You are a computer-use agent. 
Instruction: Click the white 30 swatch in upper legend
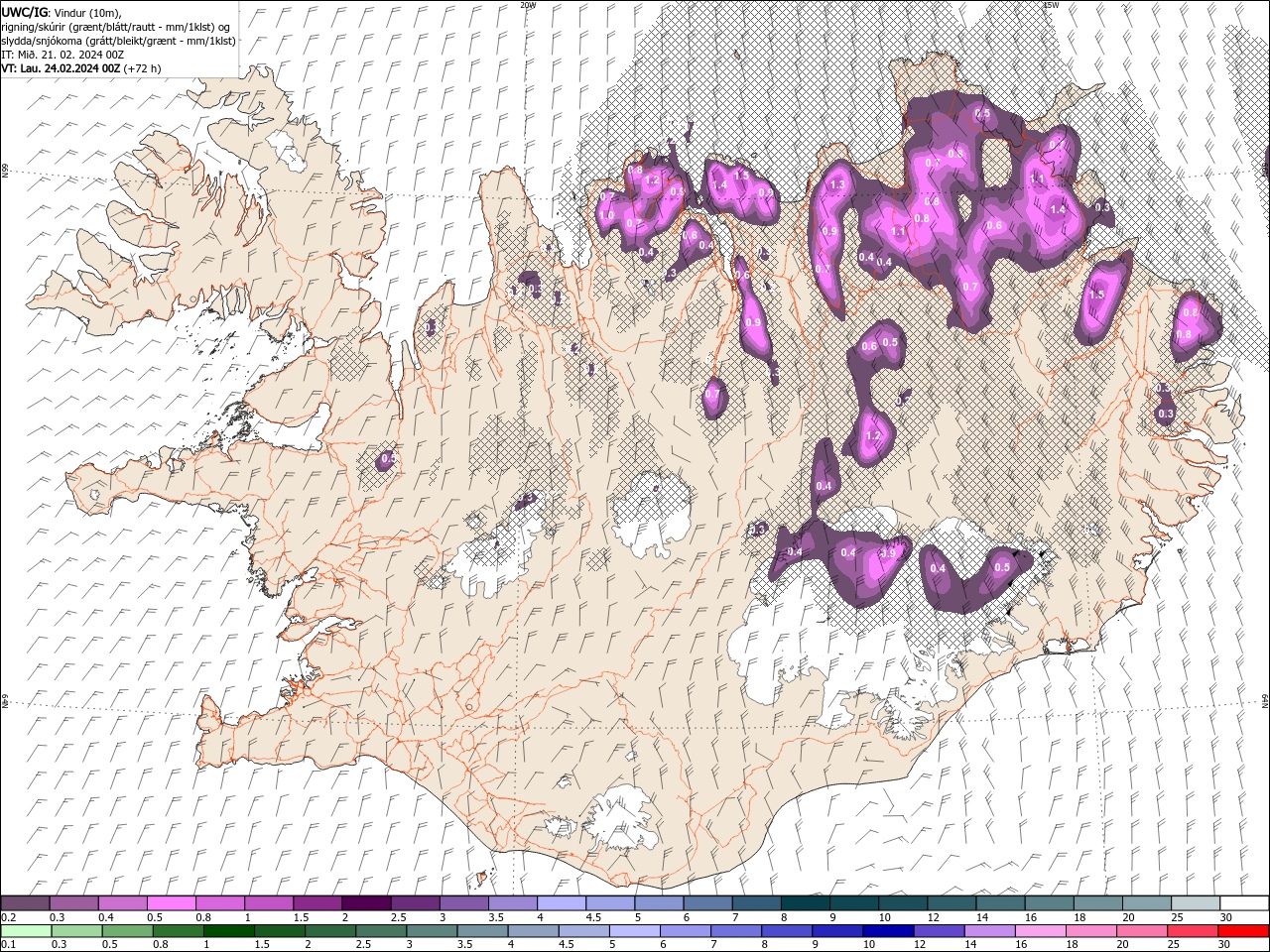(x=1244, y=903)
